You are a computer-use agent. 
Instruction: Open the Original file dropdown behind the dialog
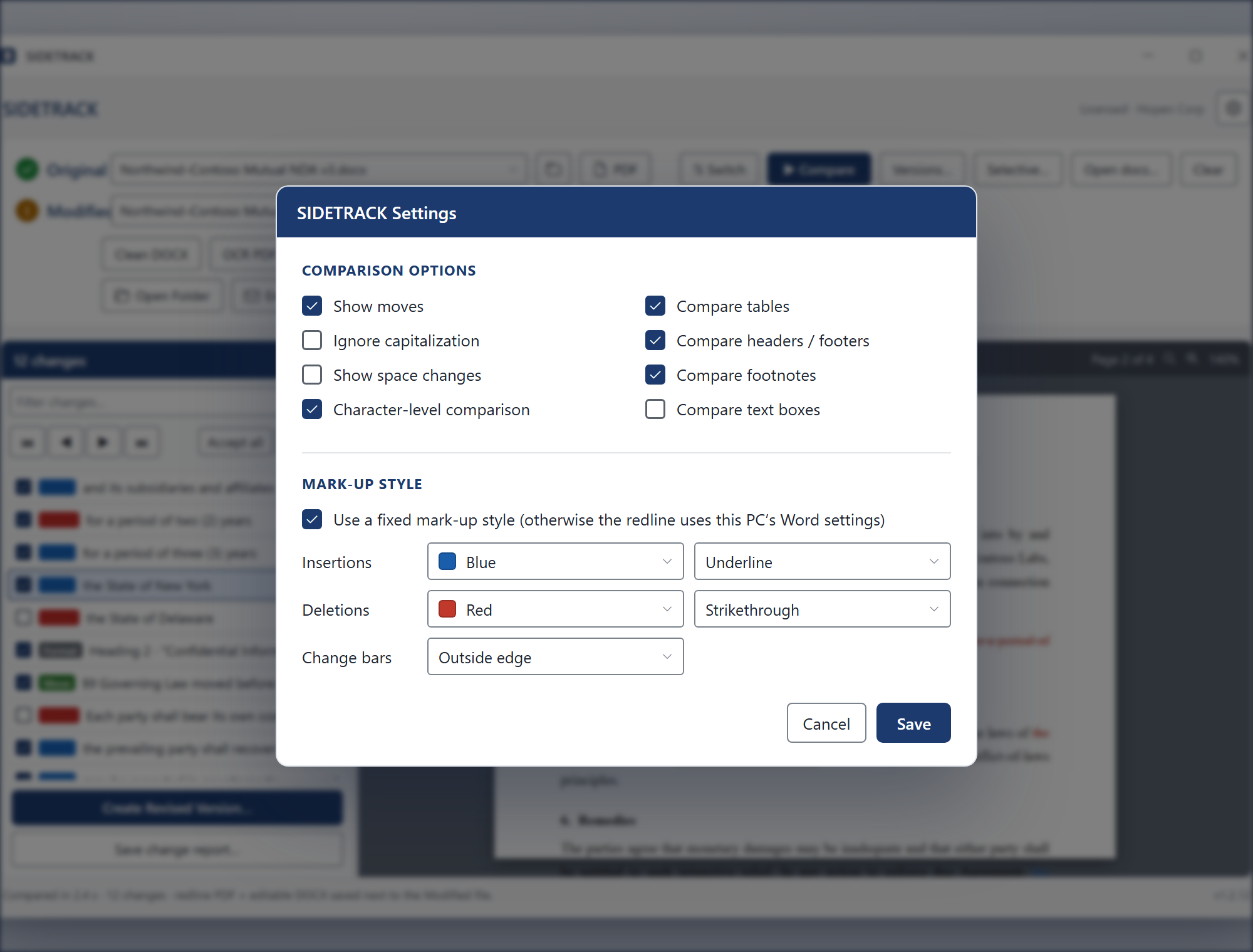point(318,170)
